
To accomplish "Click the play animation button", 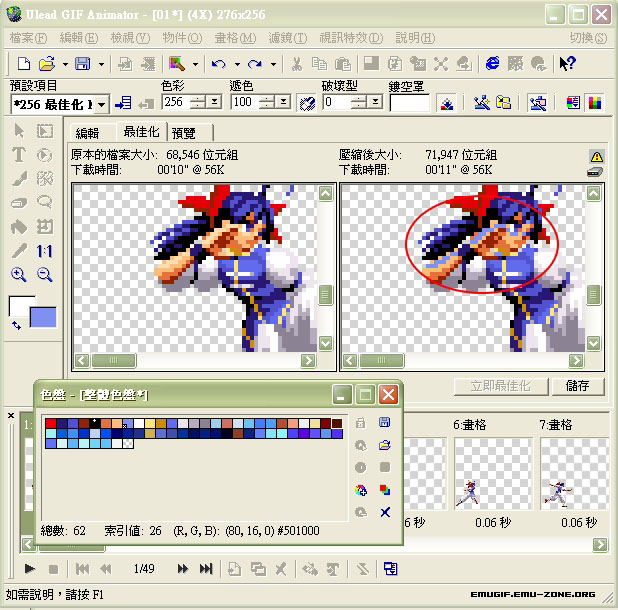I will [x=29, y=569].
